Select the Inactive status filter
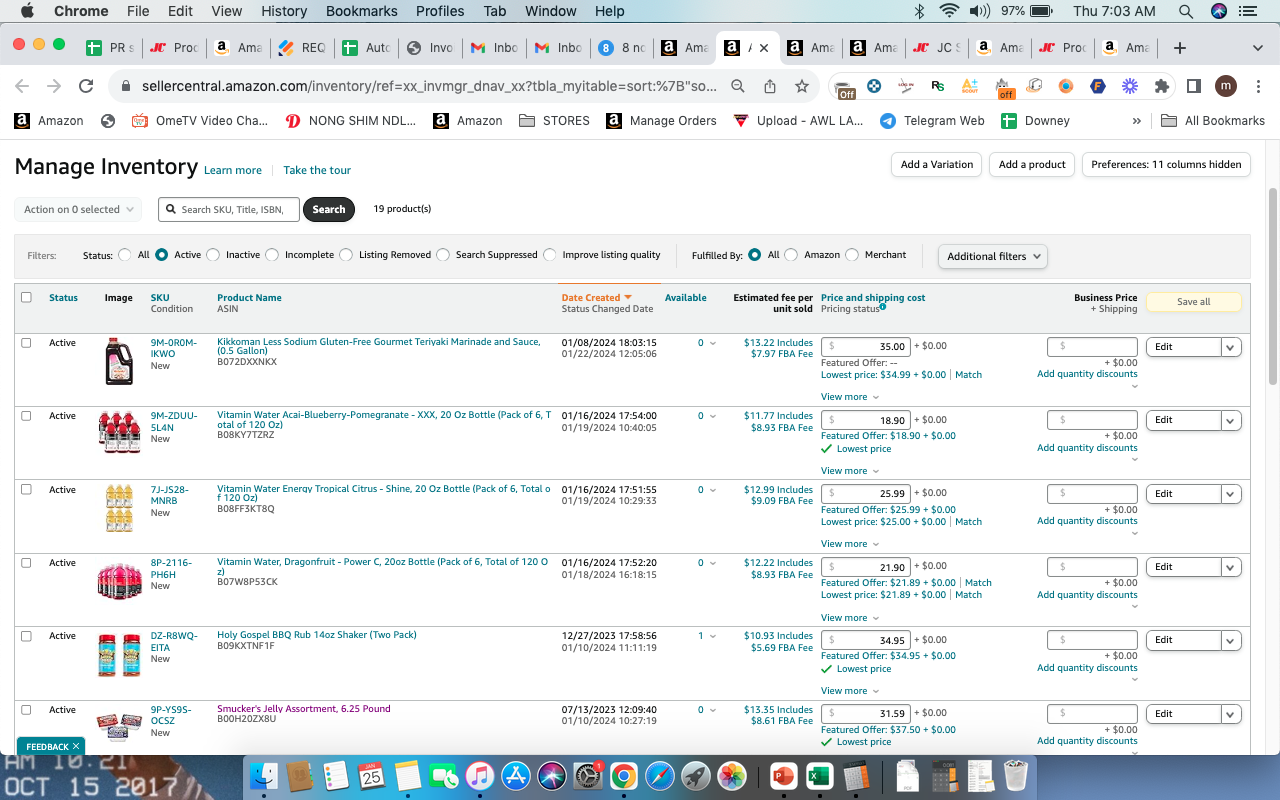The image size is (1280, 800). pos(213,255)
